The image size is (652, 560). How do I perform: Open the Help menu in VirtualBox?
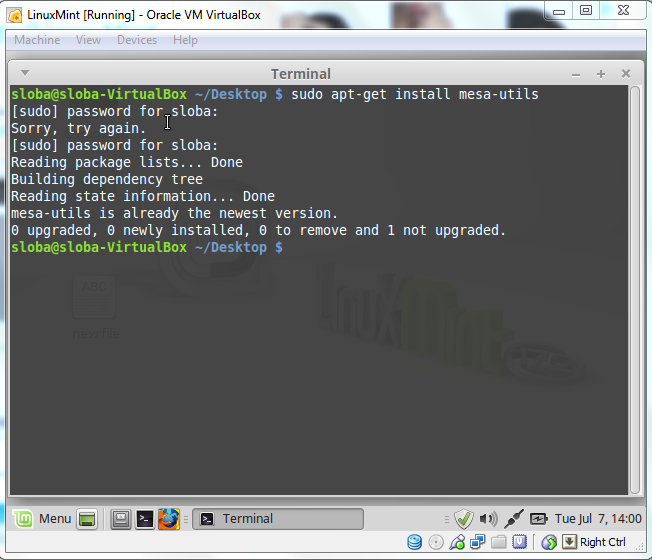tap(185, 40)
